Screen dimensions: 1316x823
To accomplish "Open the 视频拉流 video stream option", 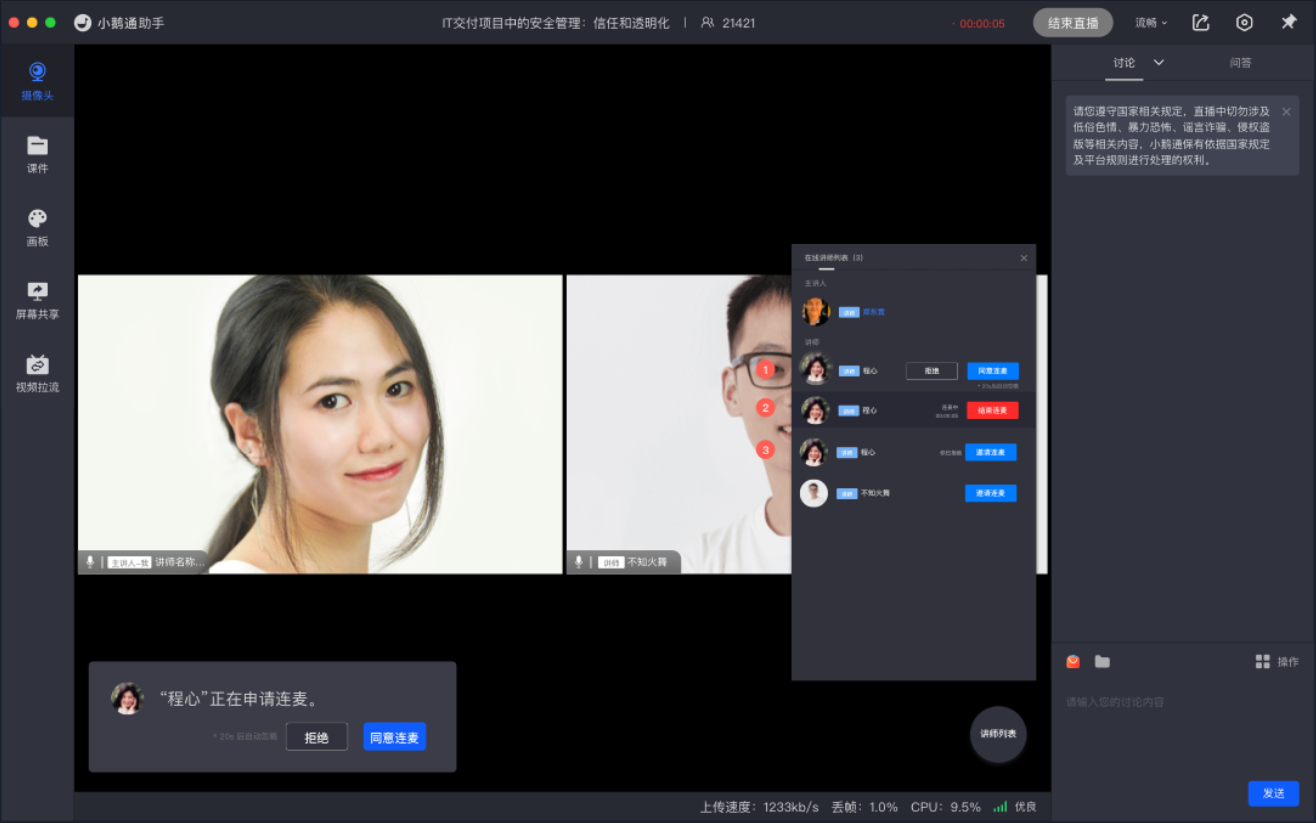I will pyautogui.click(x=37, y=372).
